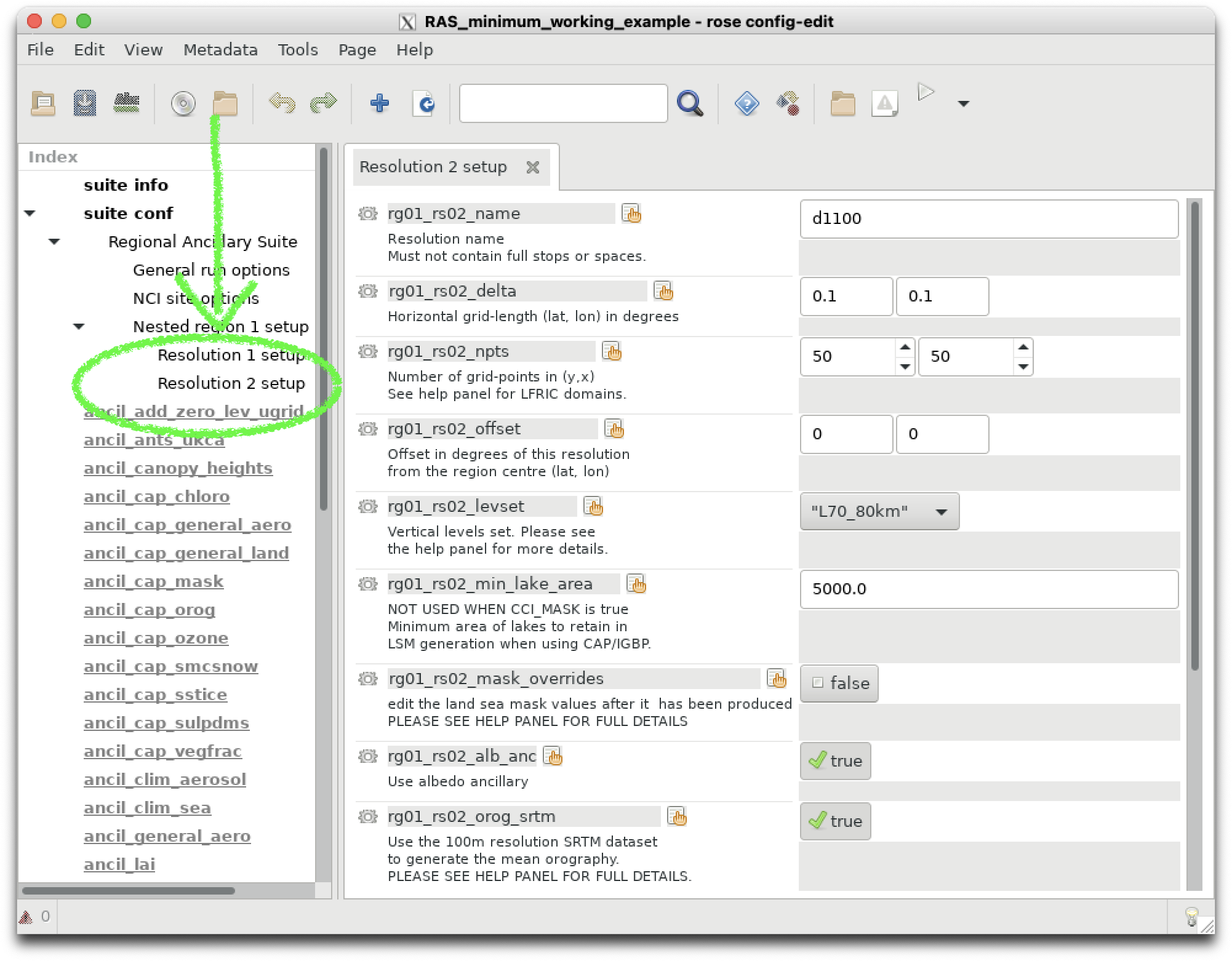The height and width of the screenshot is (961, 1232).
Task: Open the gear menu for rg01_rs02_name
Action: click(368, 213)
